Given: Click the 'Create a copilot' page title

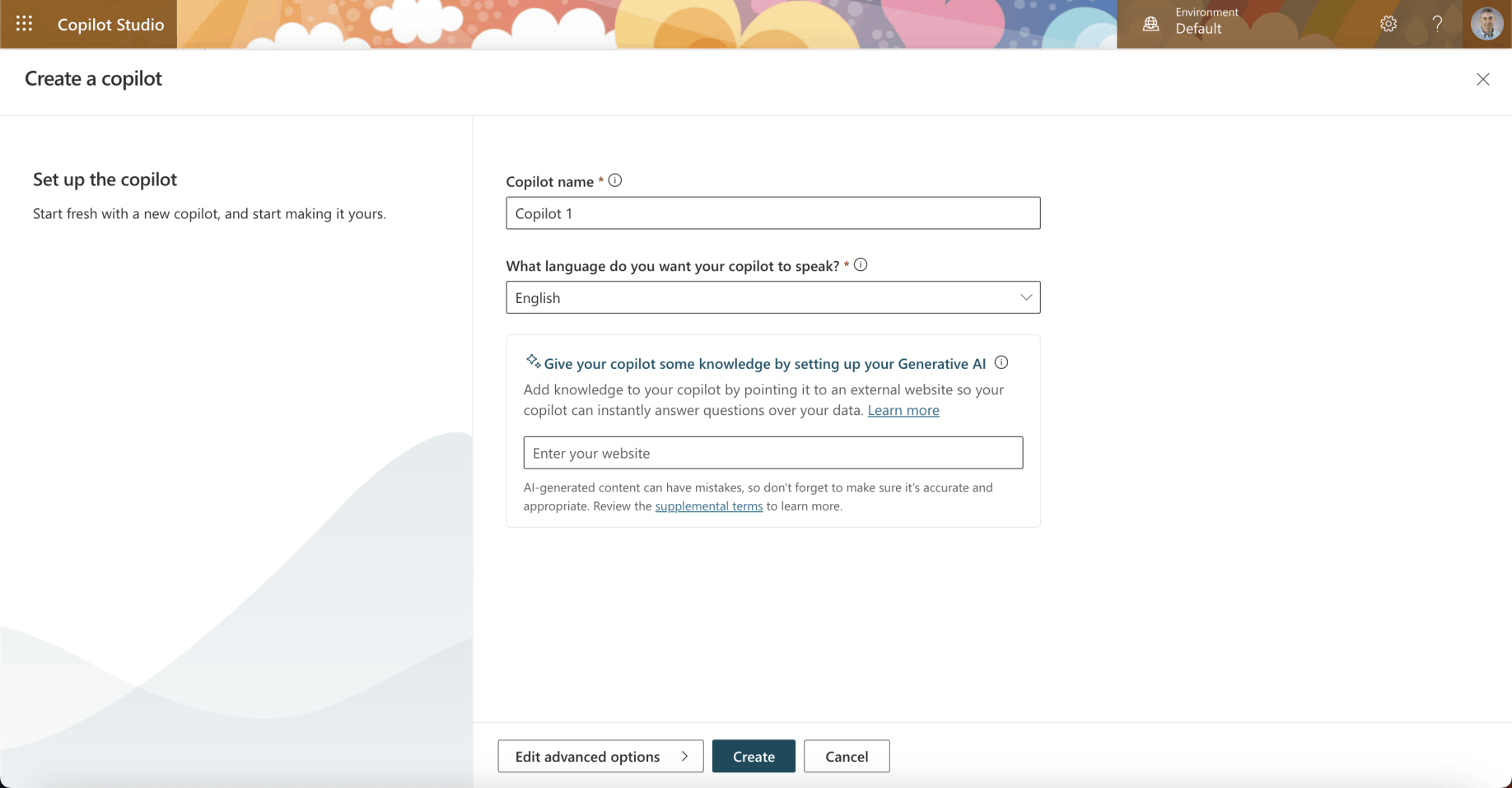Looking at the screenshot, I should 94,78.
